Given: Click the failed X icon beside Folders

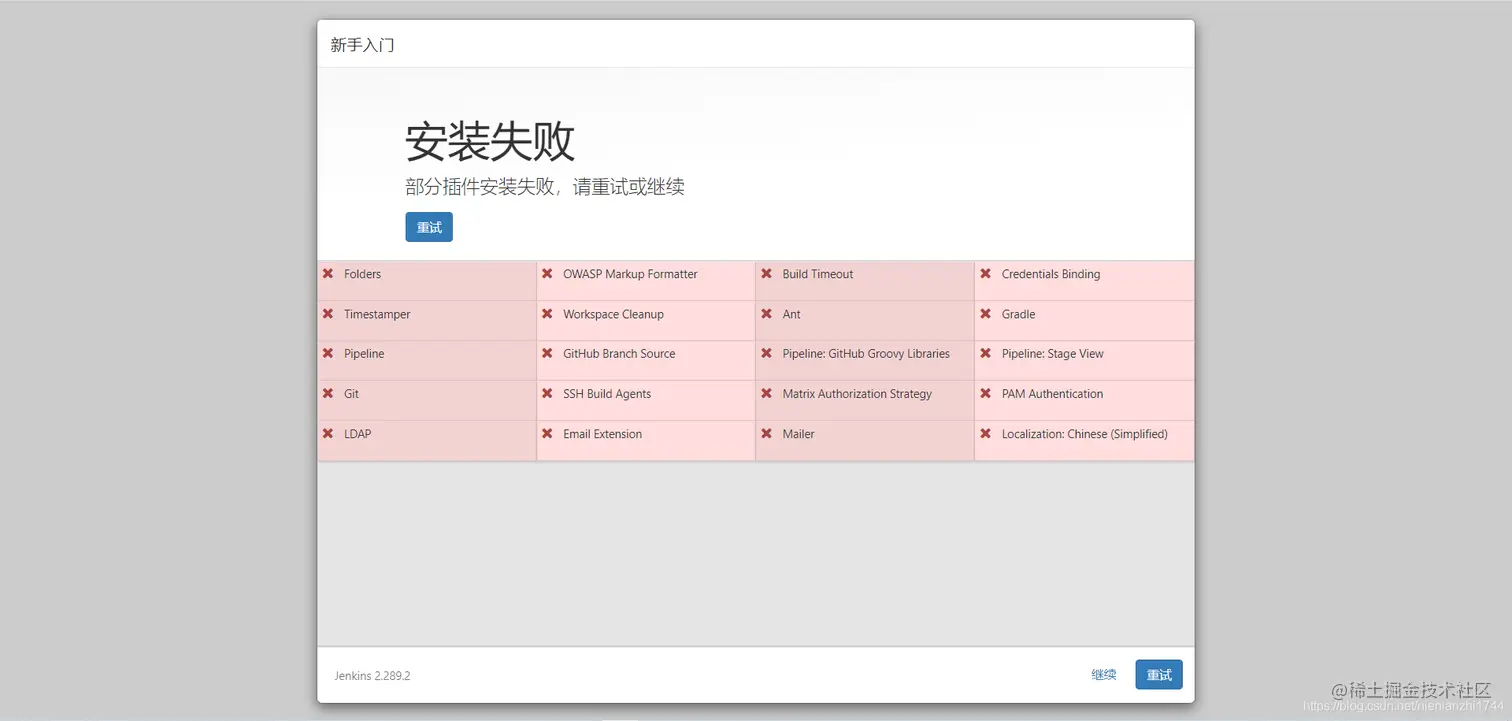Looking at the screenshot, I should pyautogui.click(x=327, y=274).
